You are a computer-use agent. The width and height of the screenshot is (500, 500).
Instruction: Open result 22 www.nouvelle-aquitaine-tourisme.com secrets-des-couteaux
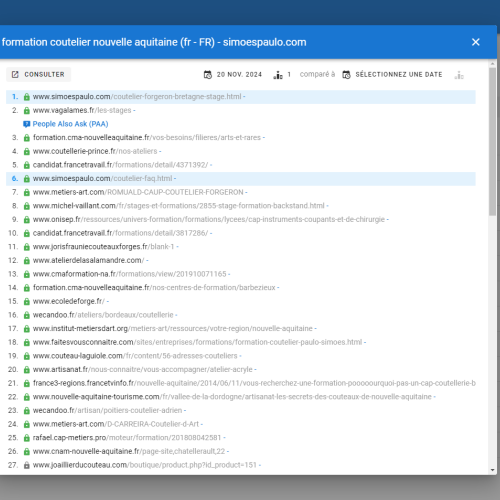tap(232, 397)
